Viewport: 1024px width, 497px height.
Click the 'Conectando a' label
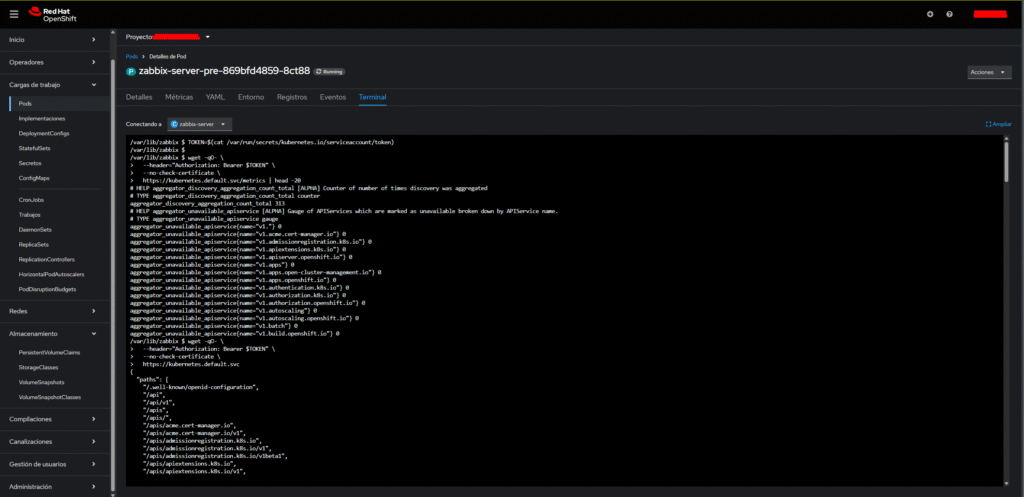point(144,123)
